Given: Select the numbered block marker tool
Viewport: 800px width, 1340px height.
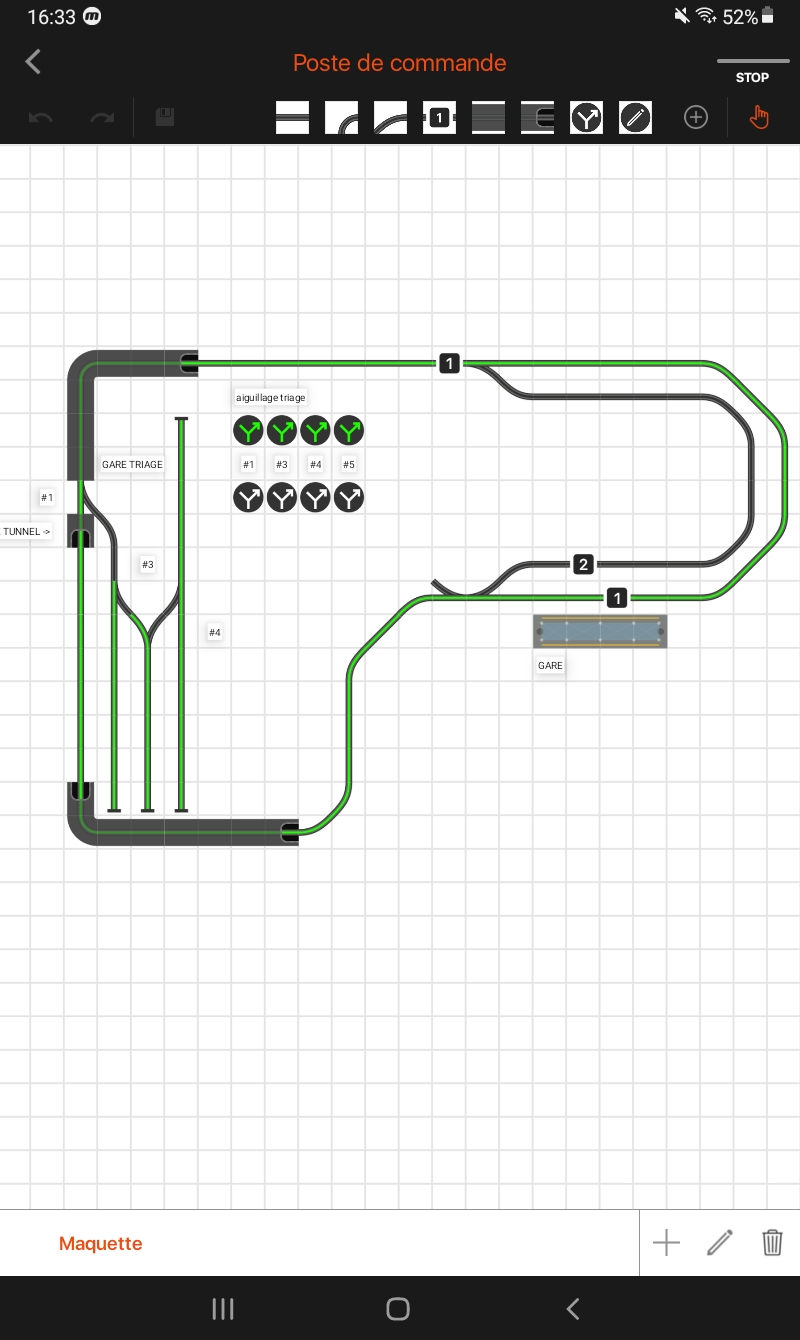Looking at the screenshot, I should click(x=439, y=118).
